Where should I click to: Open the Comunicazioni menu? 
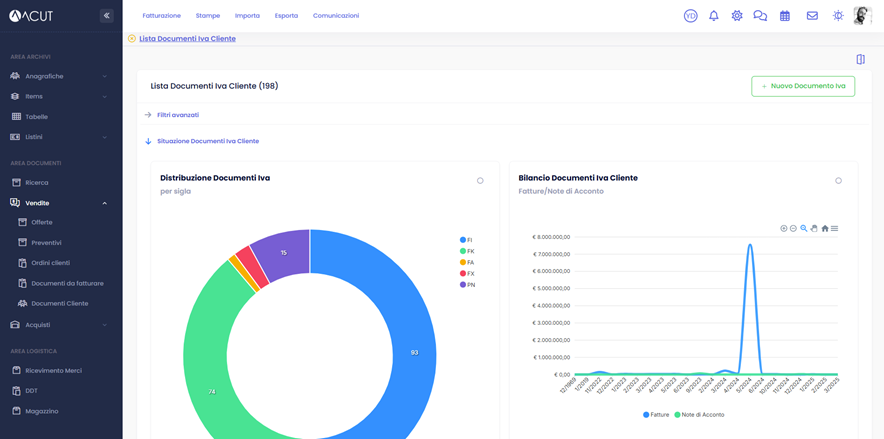coord(335,16)
